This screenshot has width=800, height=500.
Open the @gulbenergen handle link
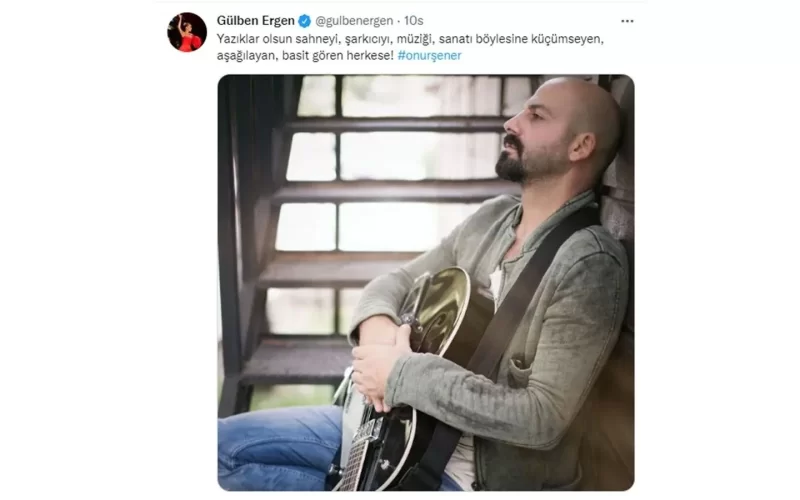coord(354,21)
